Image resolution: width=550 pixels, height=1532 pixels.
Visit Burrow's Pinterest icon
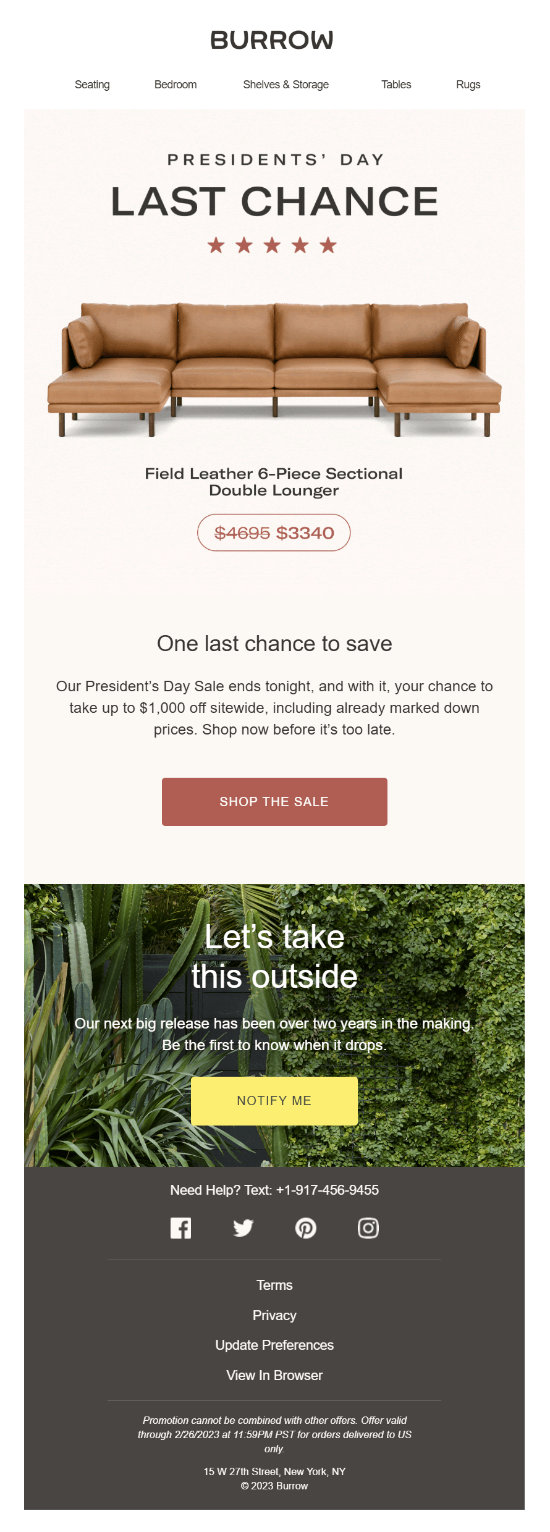306,1228
